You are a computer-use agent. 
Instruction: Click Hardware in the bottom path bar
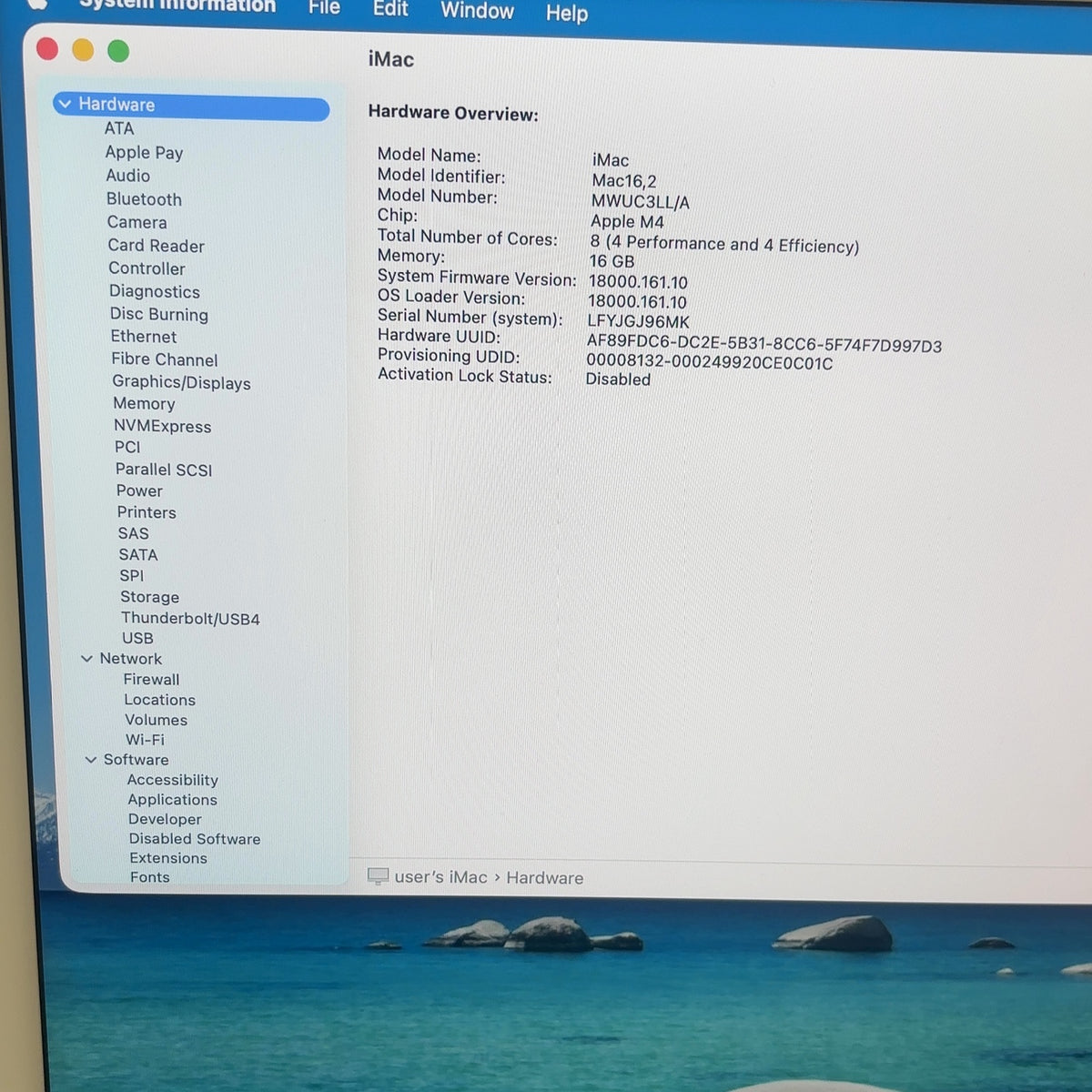[x=544, y=878]
